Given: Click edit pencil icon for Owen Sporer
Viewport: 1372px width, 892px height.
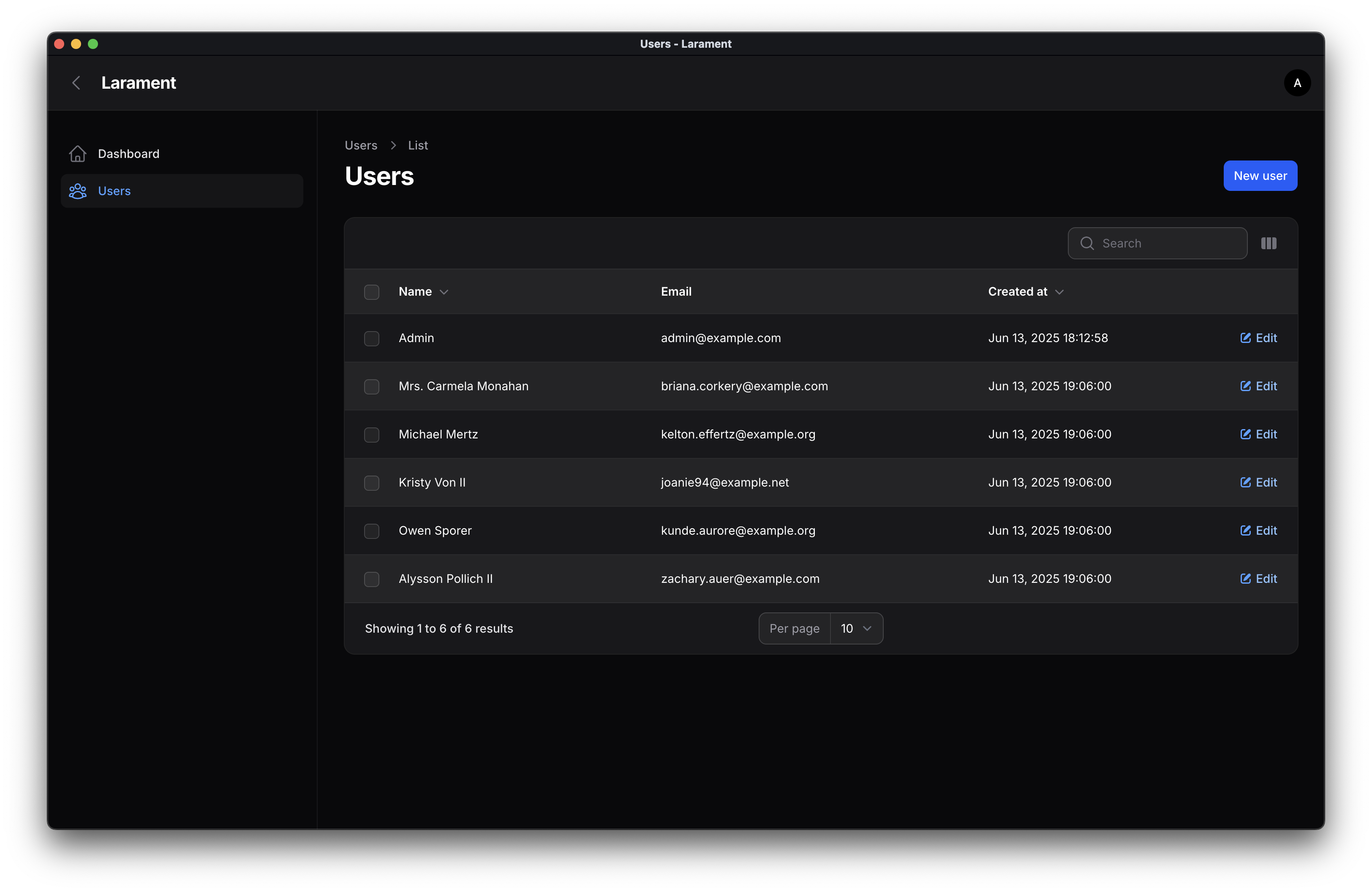Looking at the screenshot, I should pos(1245,531).
